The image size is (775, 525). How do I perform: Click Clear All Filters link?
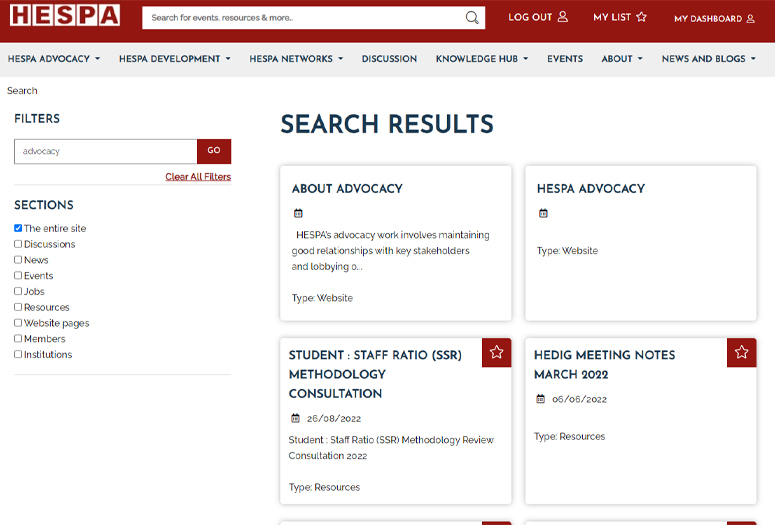click(x=198, y=176)
